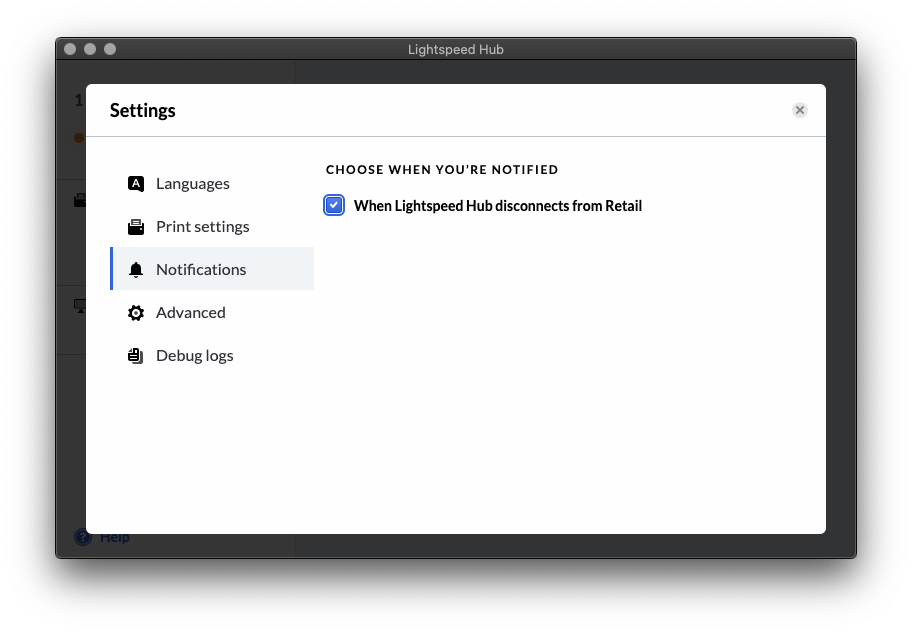Click the printer icon for Print settings

tap(136, 227)
